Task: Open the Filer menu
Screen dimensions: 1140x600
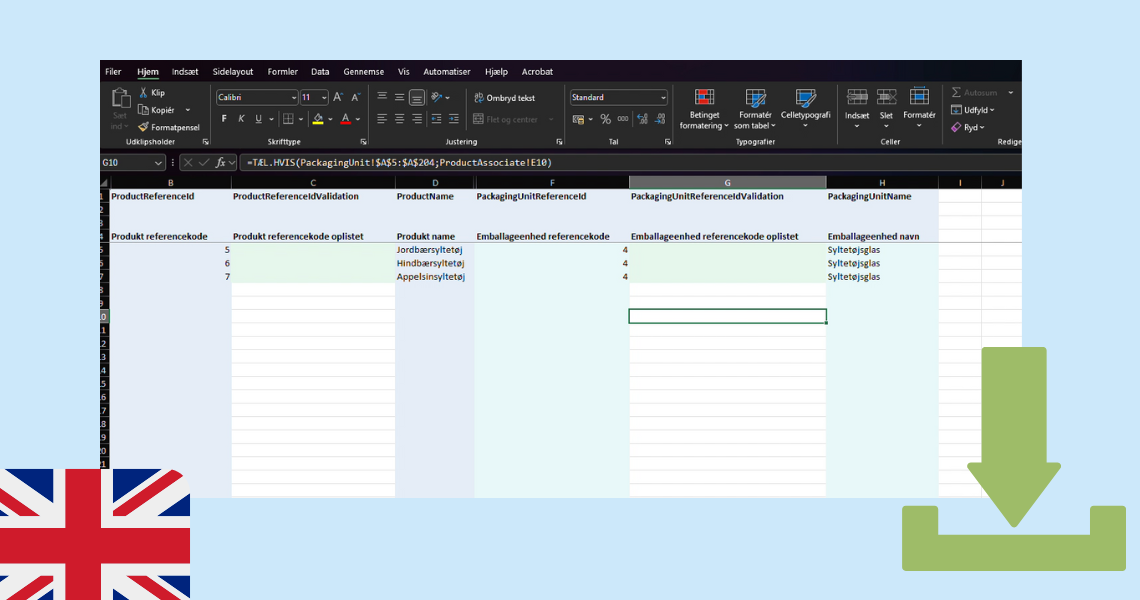Action: click(x=113, y=72)
